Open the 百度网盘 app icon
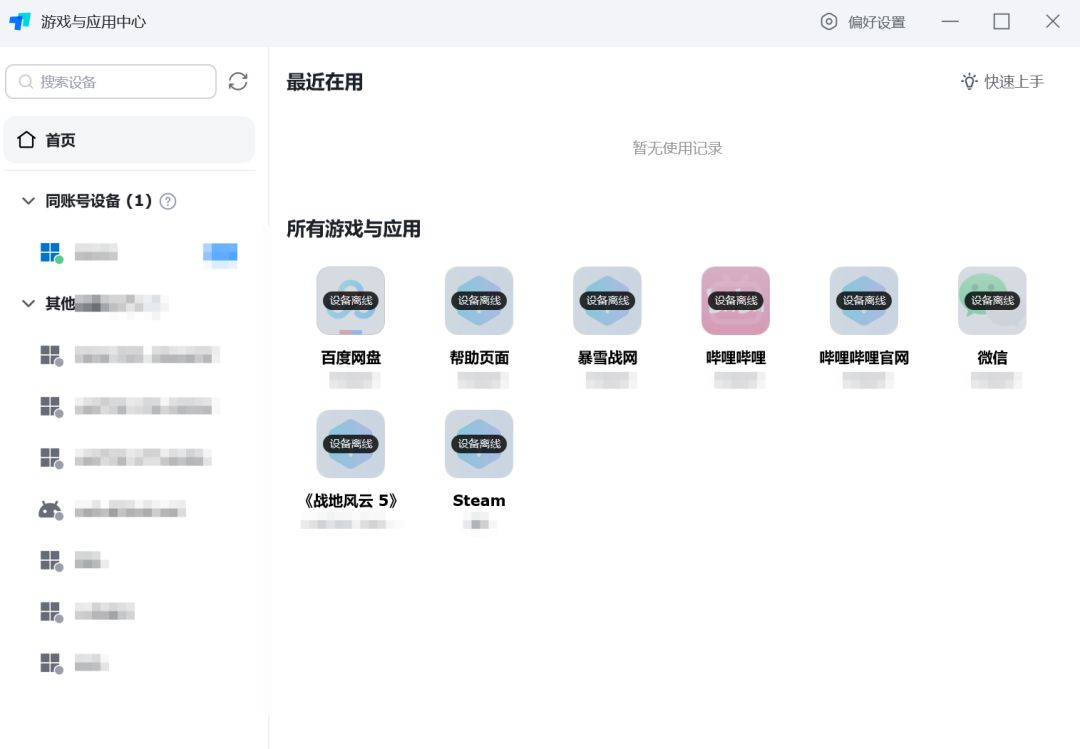Image resolution: width=1080 pixels, height=749 pixels. pyautogui.click(x=351, y=300)
